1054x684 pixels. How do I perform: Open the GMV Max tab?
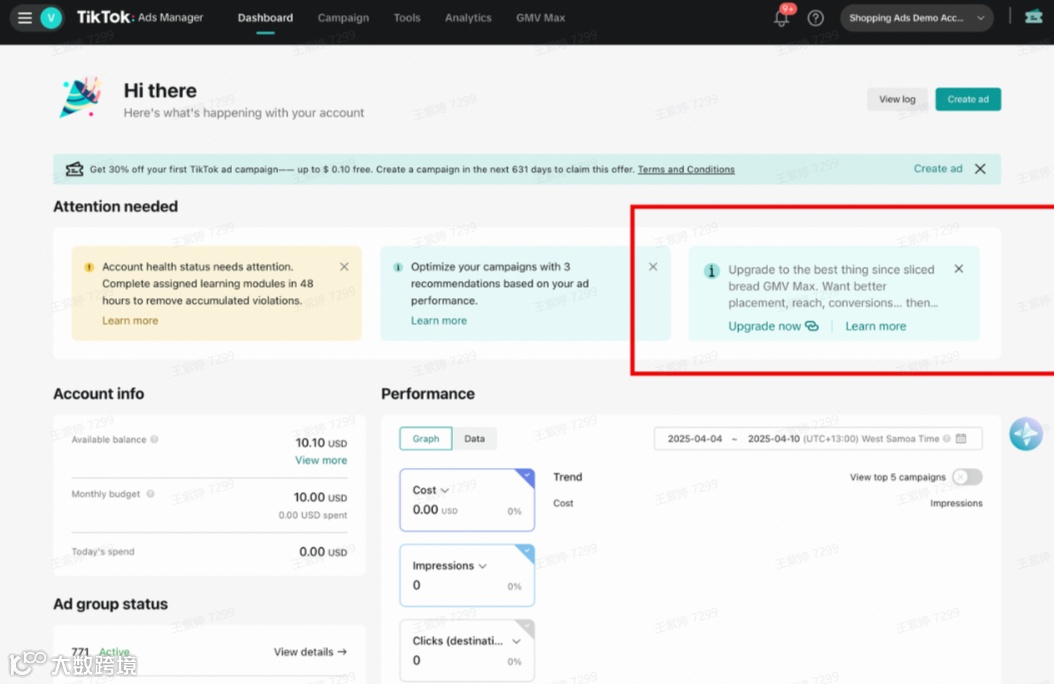coord(540,18)
